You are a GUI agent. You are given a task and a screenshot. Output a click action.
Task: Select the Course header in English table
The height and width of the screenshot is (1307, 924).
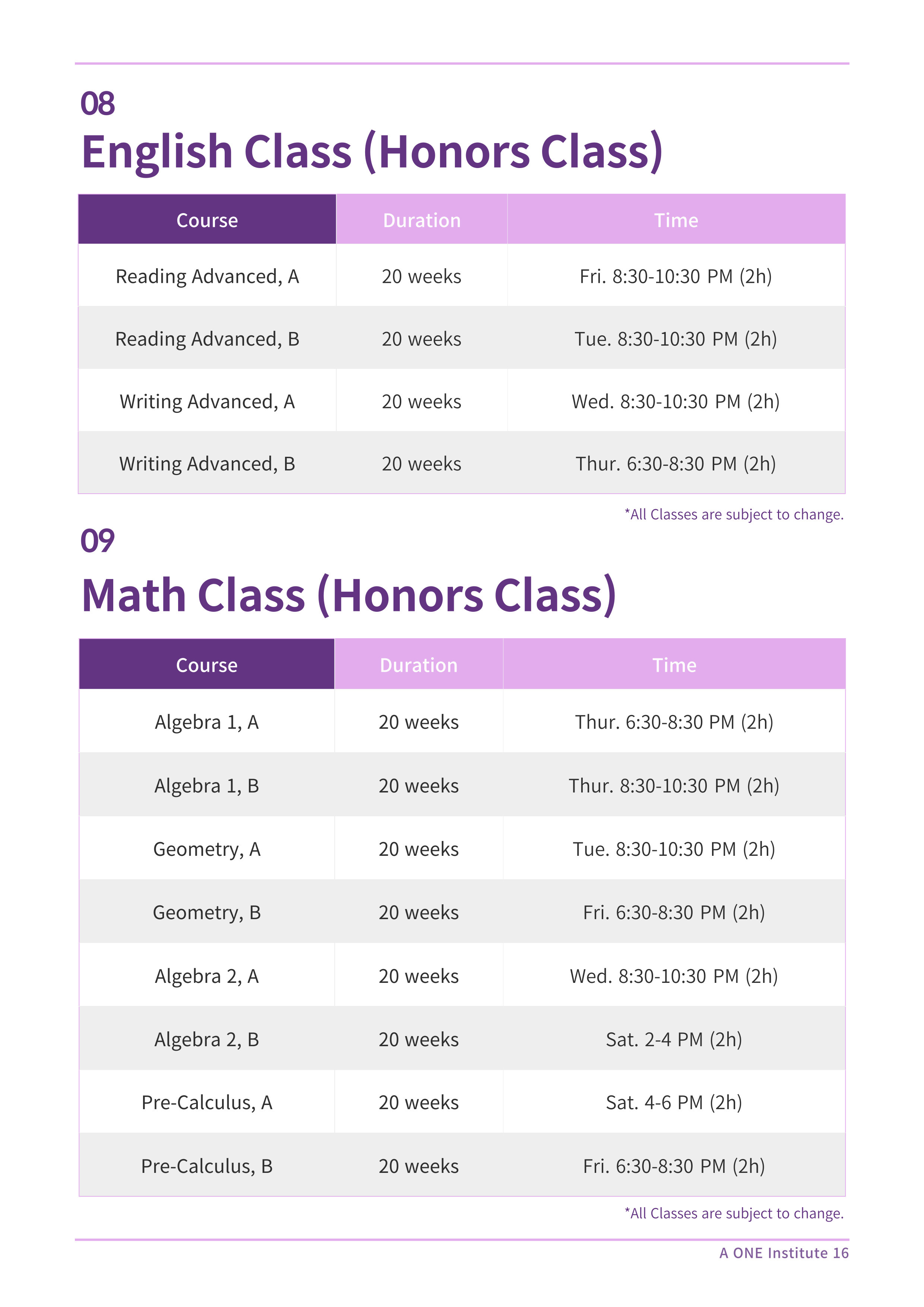[207, 220]
